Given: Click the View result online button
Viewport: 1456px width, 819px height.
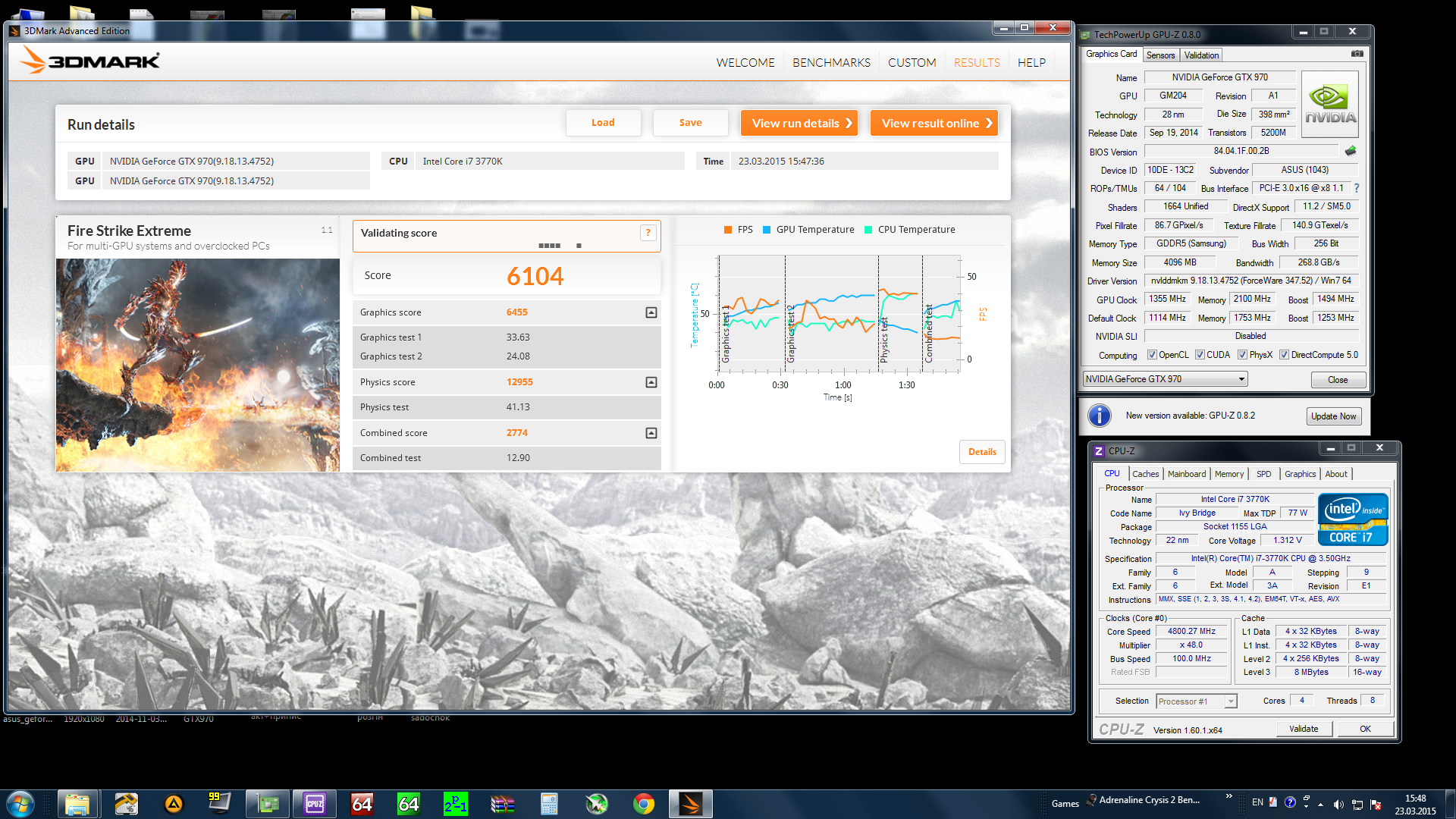Looking at the screenshot, I should coord(934,123).
